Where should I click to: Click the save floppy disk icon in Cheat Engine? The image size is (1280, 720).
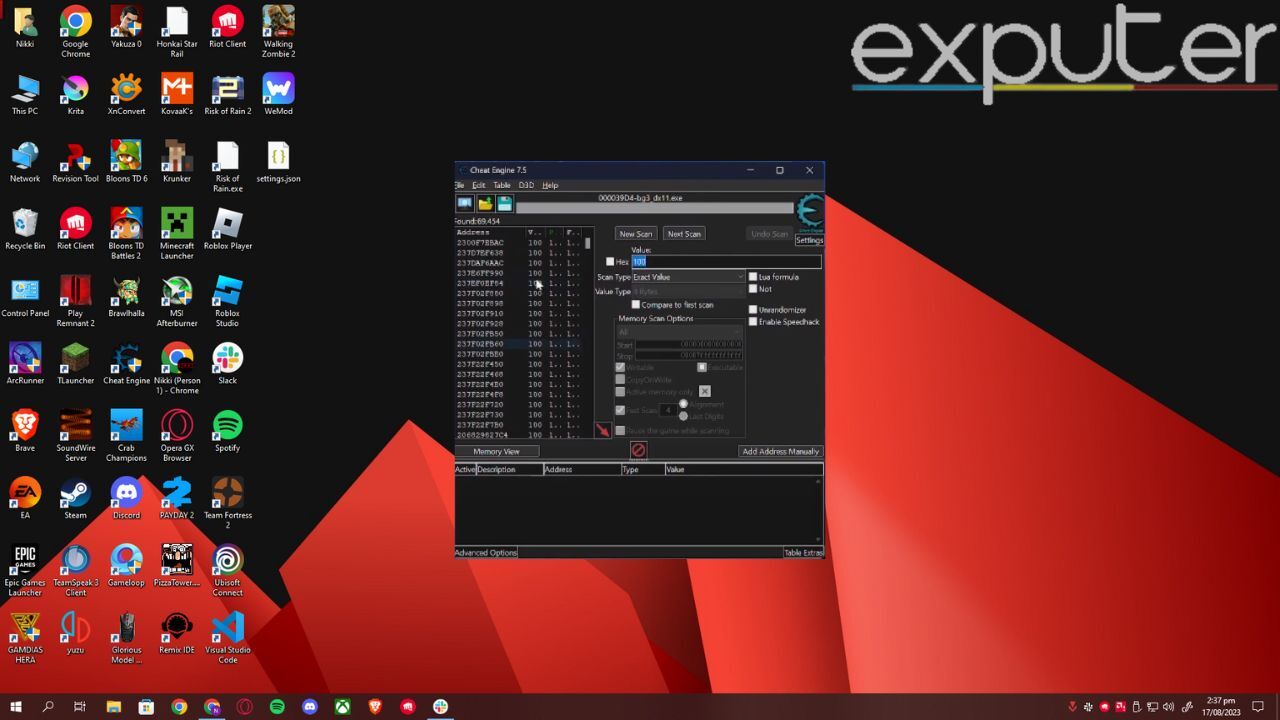point(505,203)
